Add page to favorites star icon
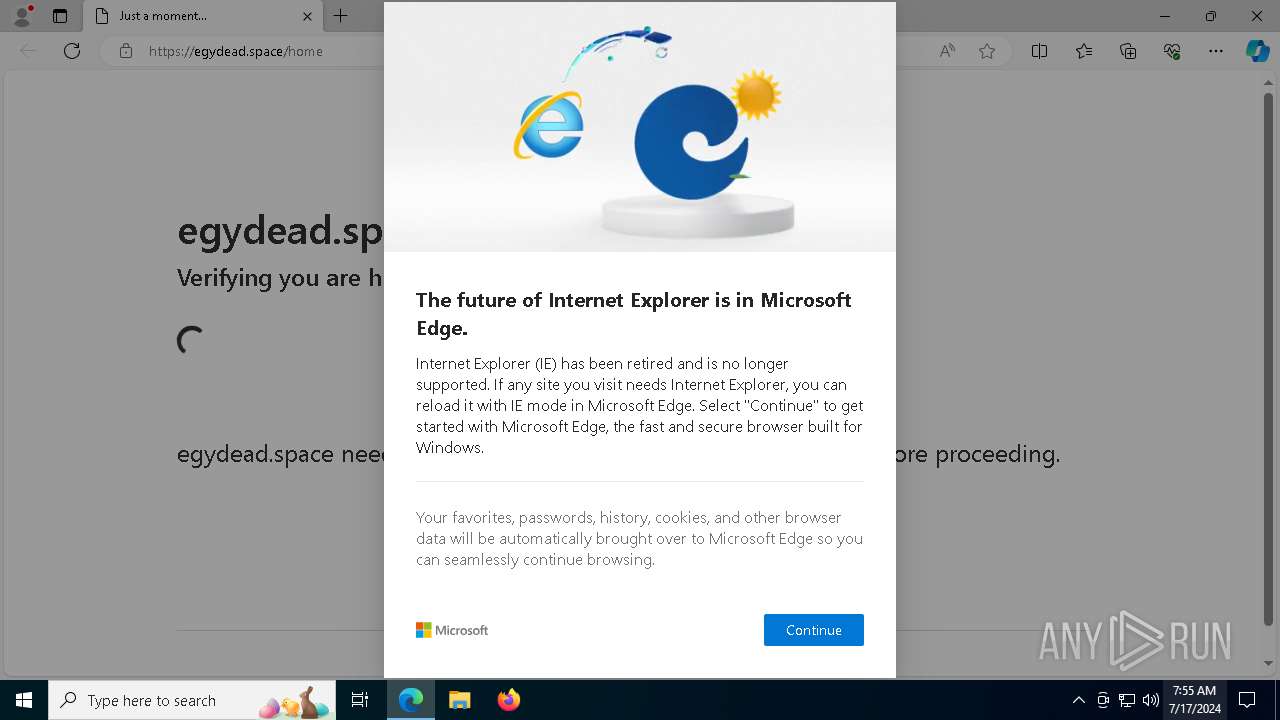This screenshot has width=1280, height=720. (x=987, y=51)
